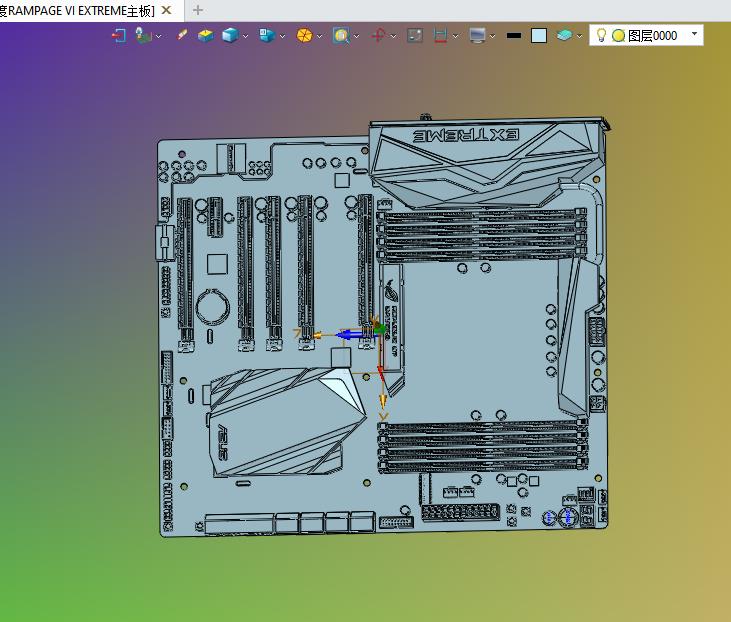731x622 pixels.
Task: Click the red coordinate-axis icon
Action: (x=379, y=35)
